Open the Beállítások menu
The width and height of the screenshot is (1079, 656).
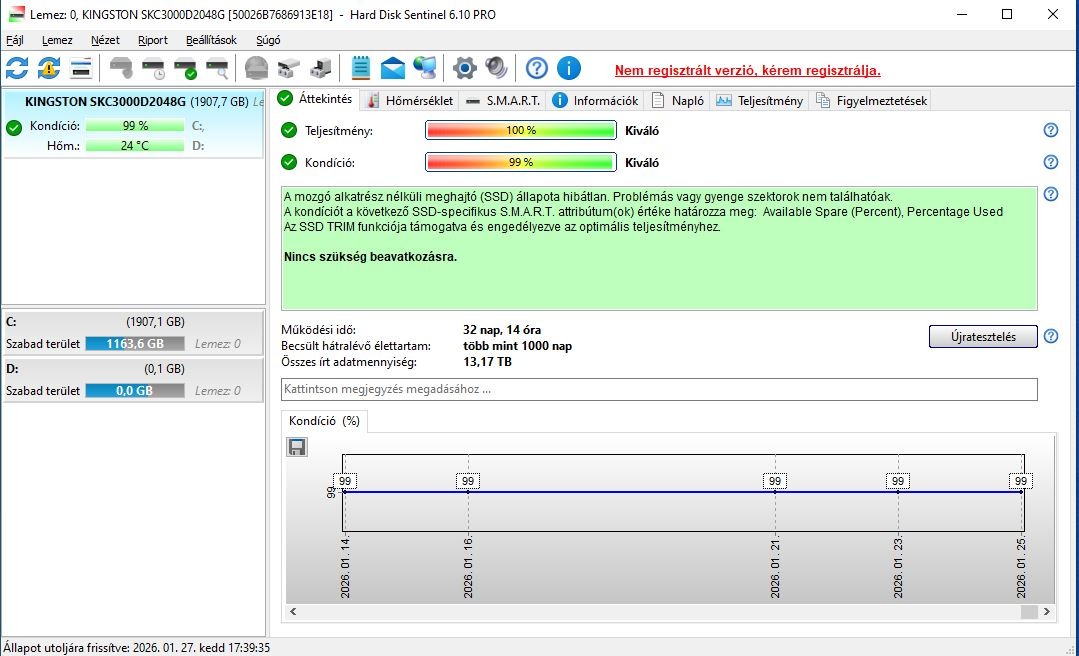point(211,40)
